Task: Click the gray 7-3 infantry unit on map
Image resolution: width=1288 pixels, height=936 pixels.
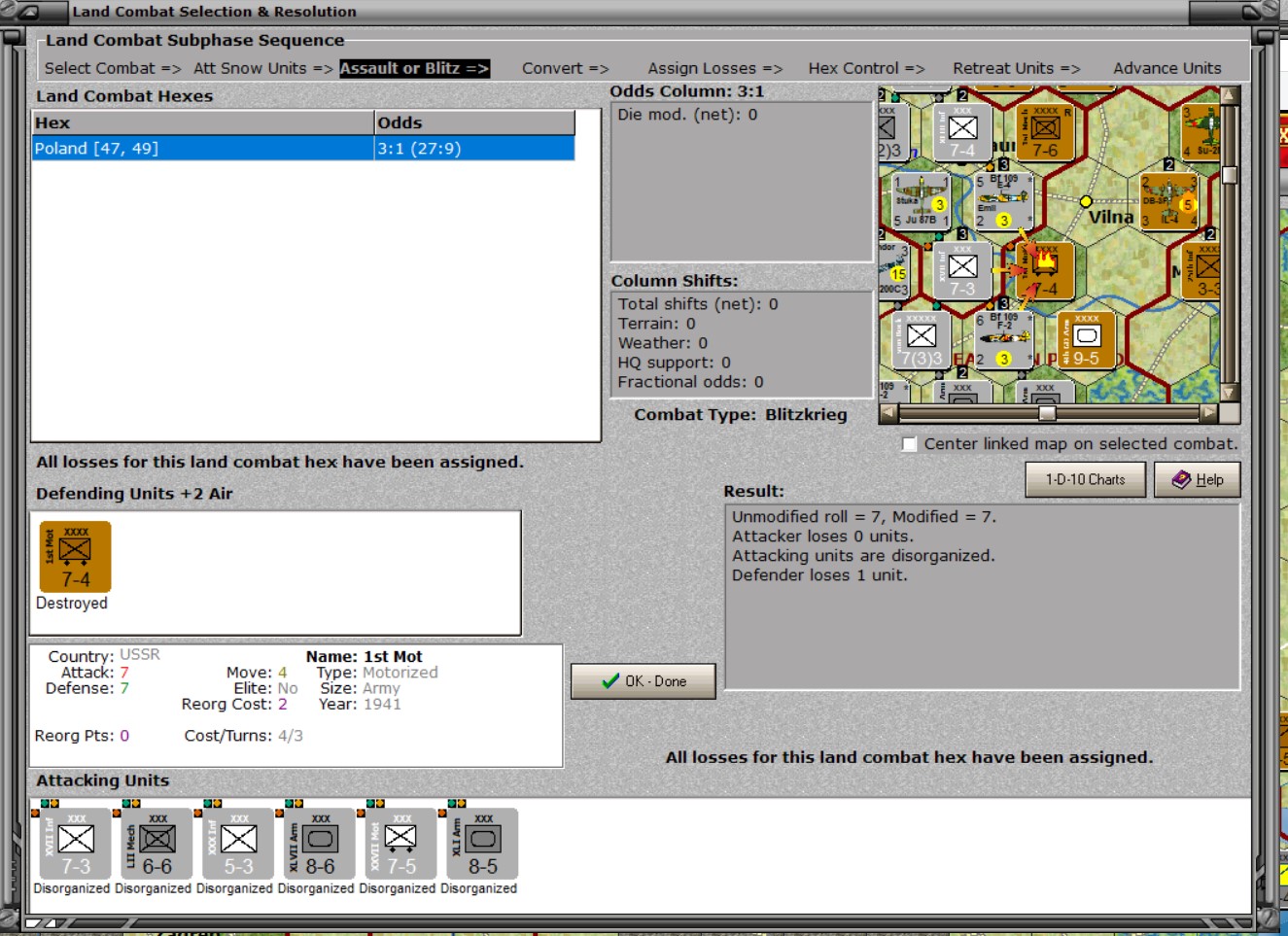Action: coord(962,270)
